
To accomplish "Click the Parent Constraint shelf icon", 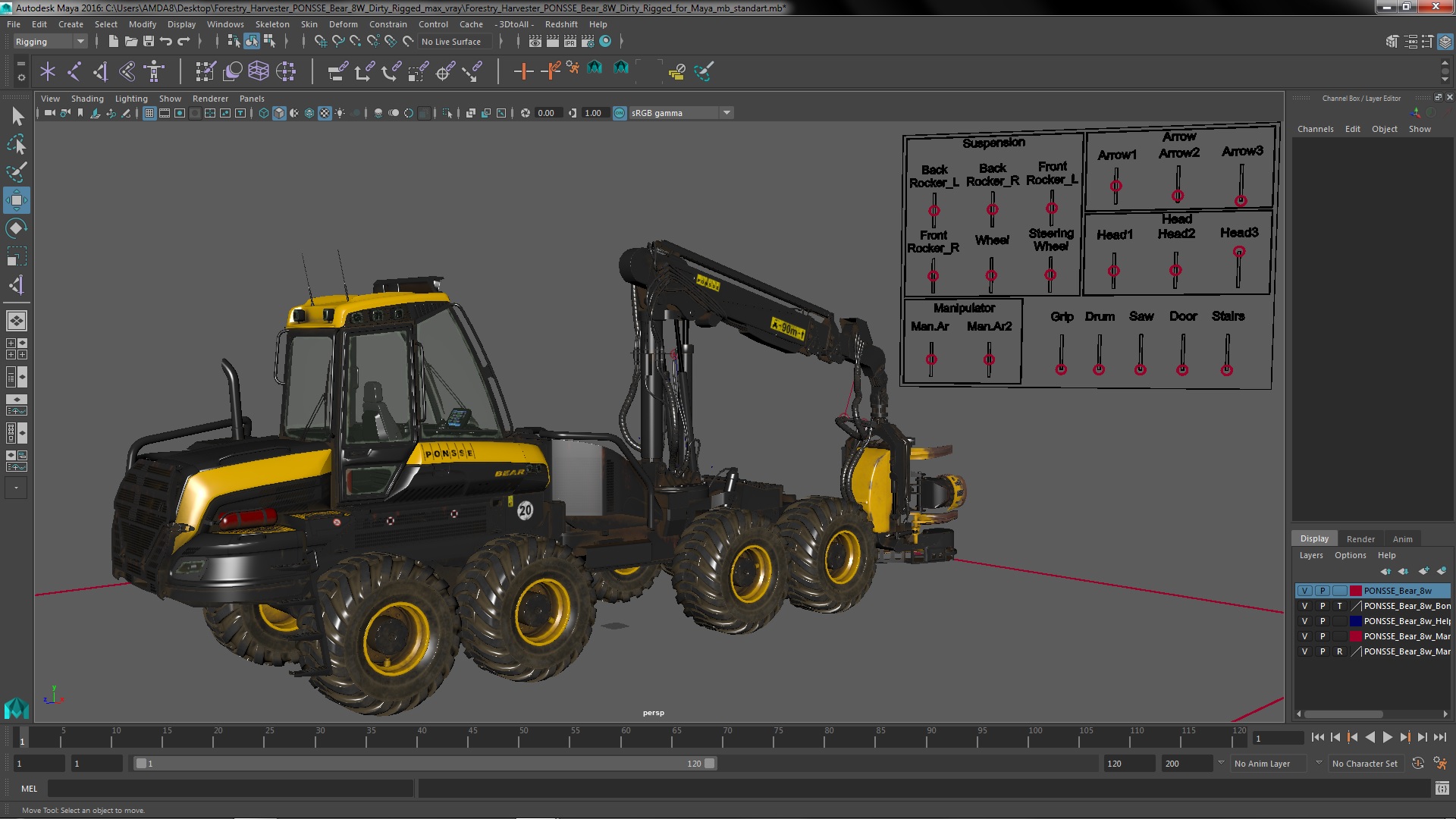I will pyautogui.click(x=337, y=71).
